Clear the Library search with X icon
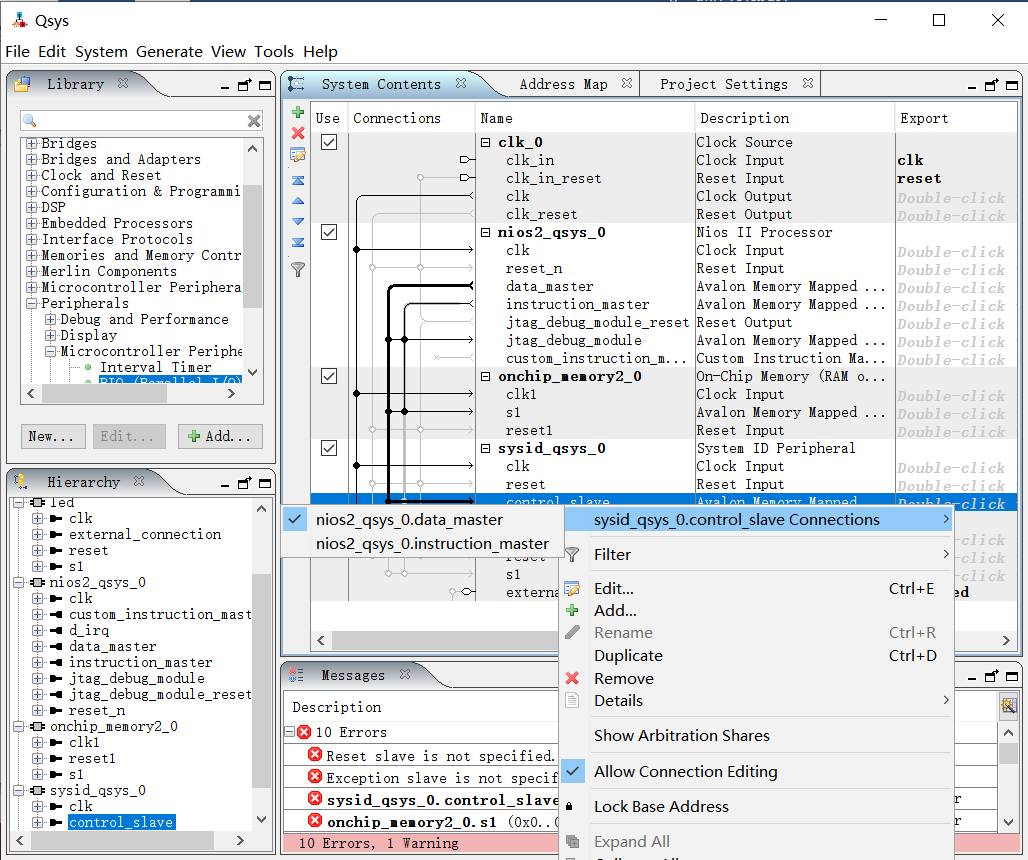The height and width of the screenshot is (860, 1028). tap(254, 121)
